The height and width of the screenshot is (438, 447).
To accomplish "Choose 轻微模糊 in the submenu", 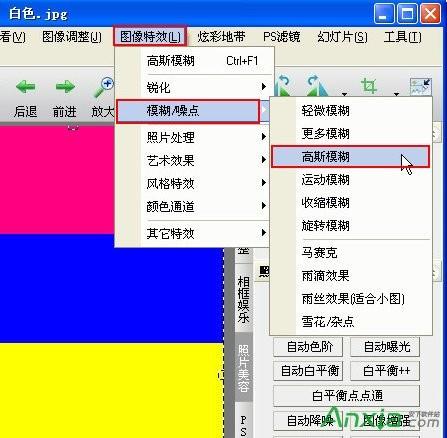I will coord(351,110).
